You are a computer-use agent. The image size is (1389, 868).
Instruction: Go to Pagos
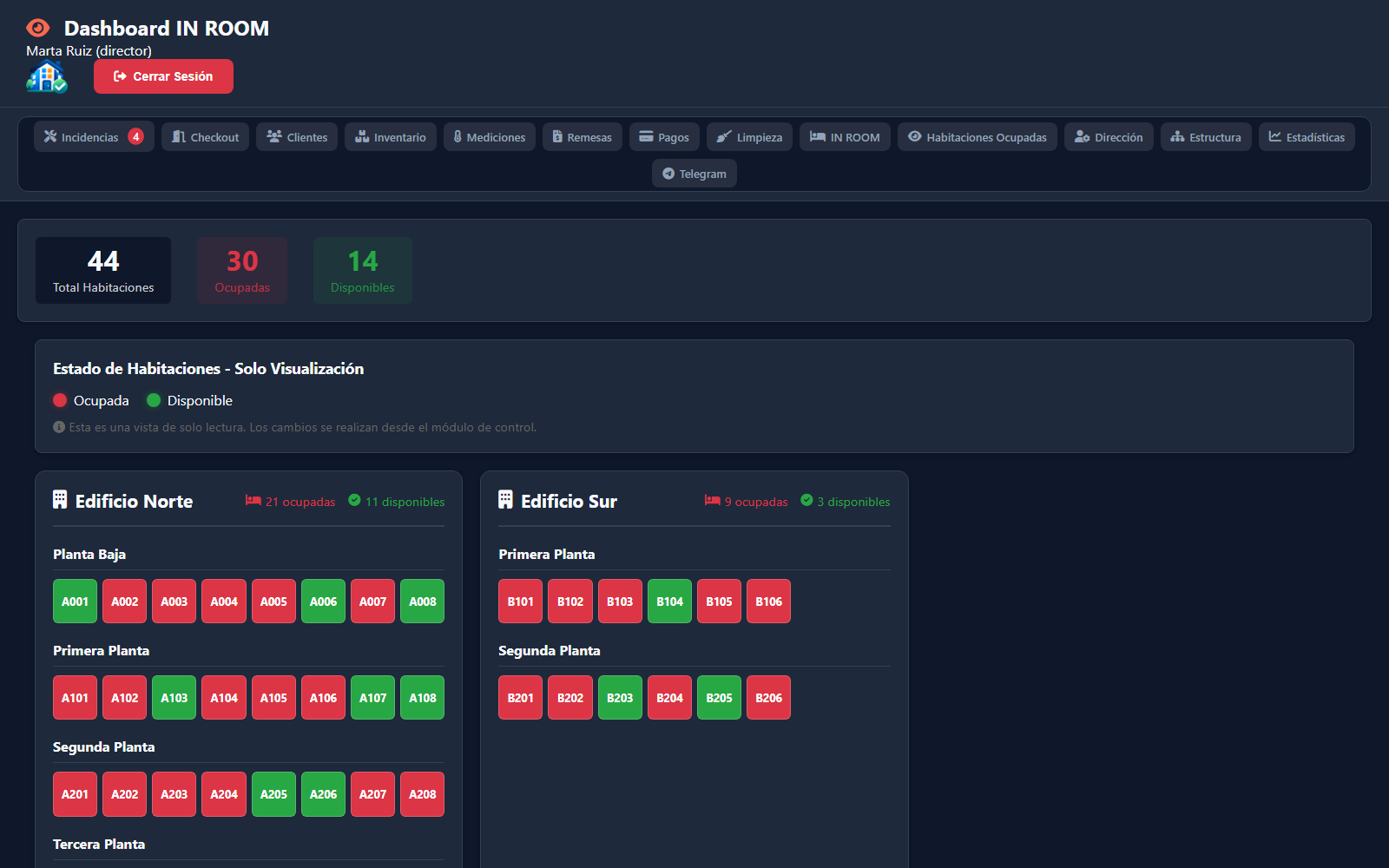pos(664,137)
